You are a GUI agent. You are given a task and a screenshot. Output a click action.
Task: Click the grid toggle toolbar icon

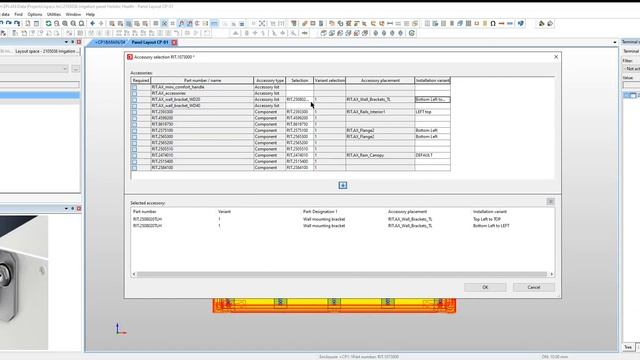point(156,24)
